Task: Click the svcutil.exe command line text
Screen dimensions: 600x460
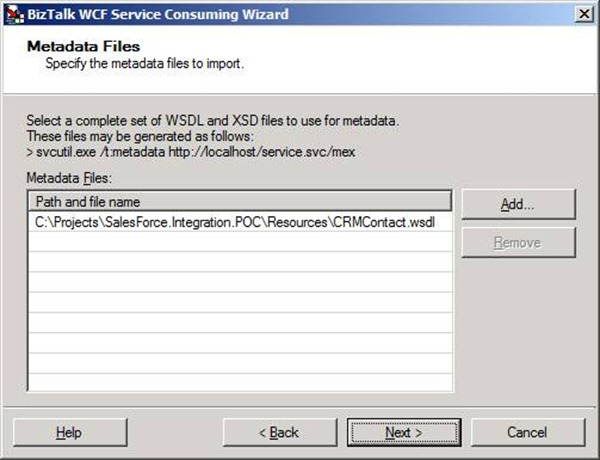Action: 191,151
